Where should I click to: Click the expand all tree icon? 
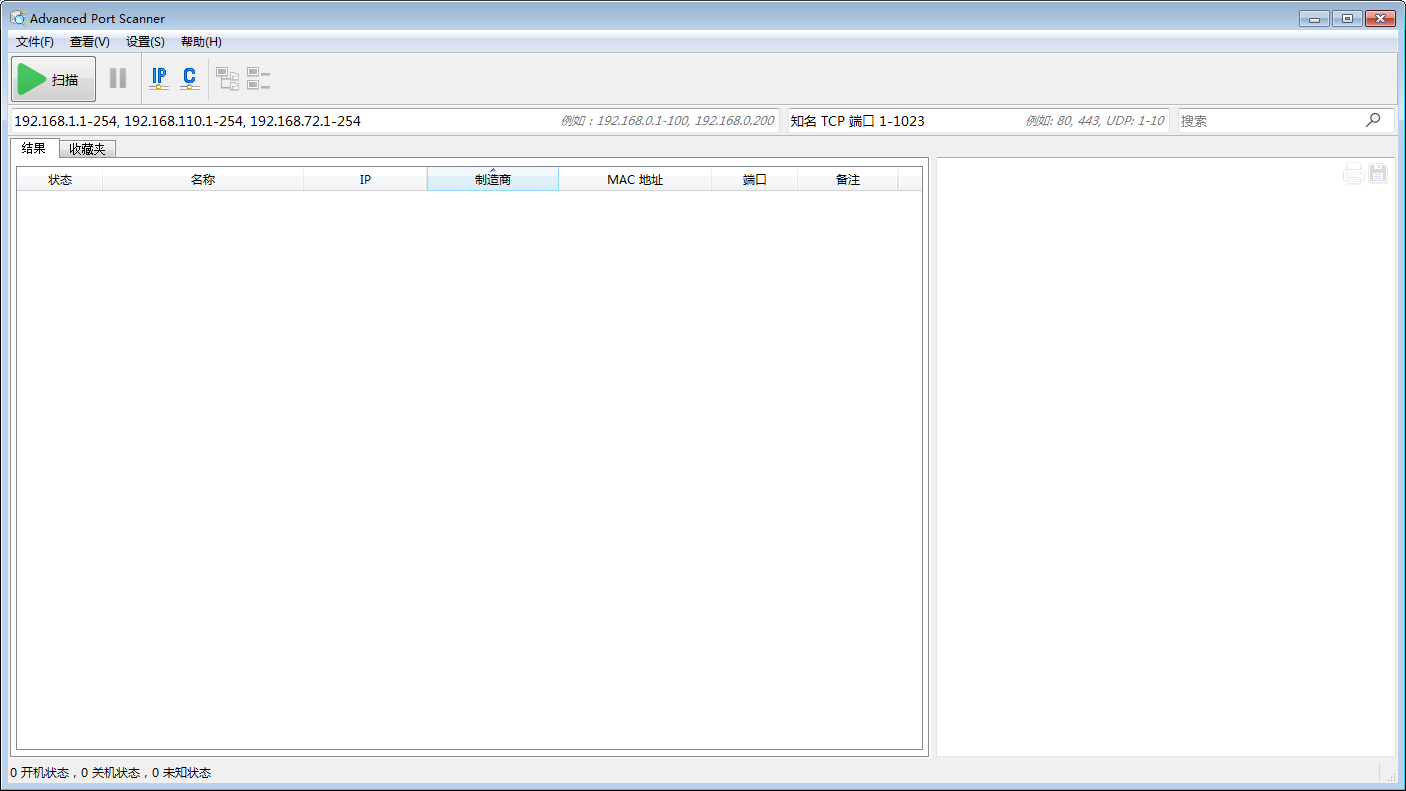click(x=228, y=79)
